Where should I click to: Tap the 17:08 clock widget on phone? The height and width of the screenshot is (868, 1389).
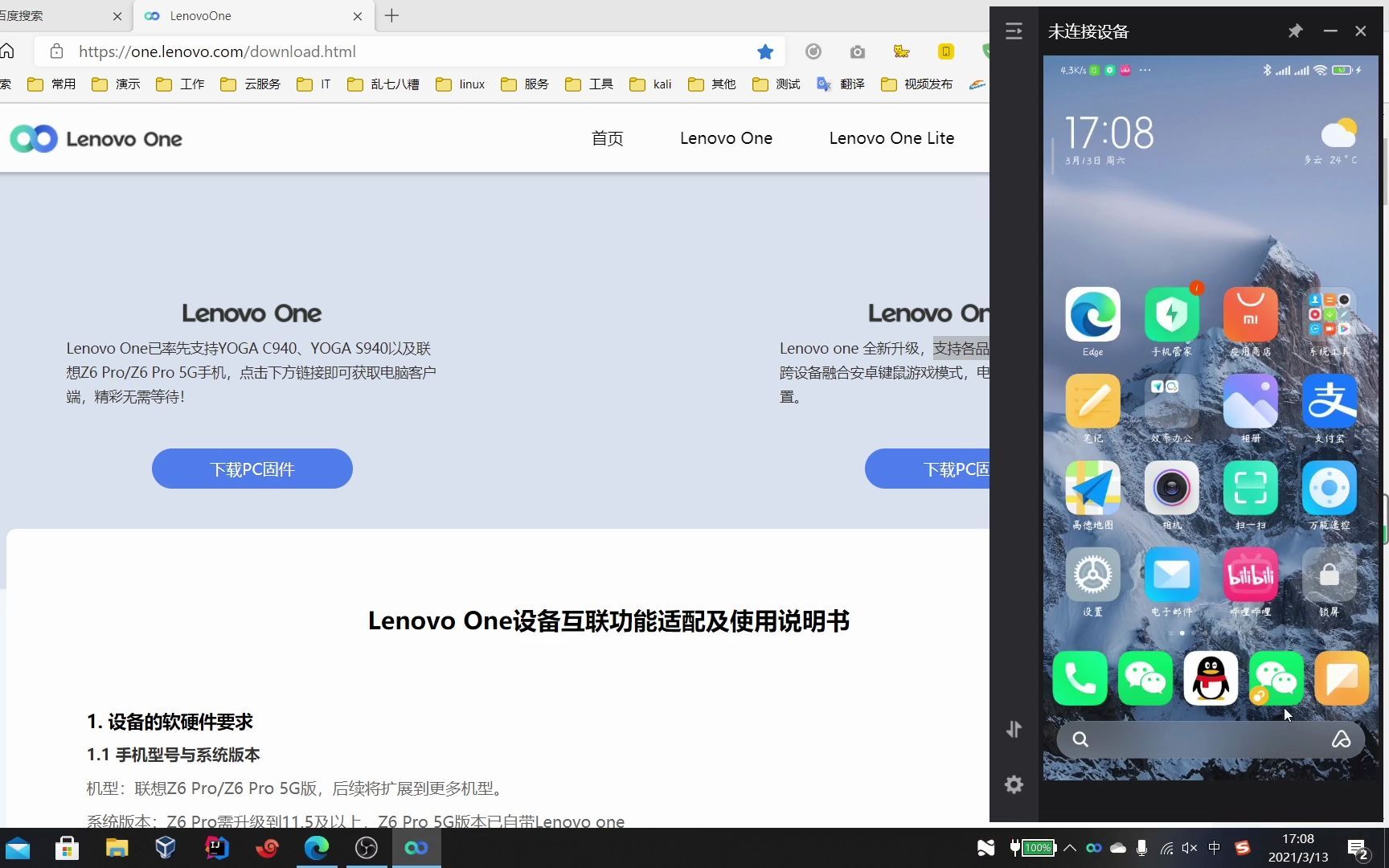1109,133
